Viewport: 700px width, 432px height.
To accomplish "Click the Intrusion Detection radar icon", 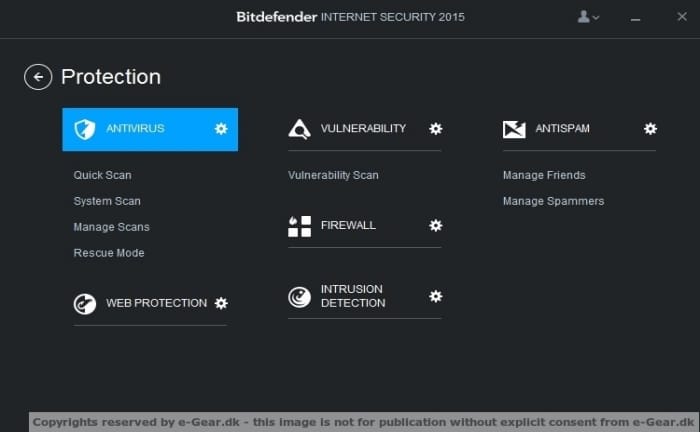I will [299, 297].
